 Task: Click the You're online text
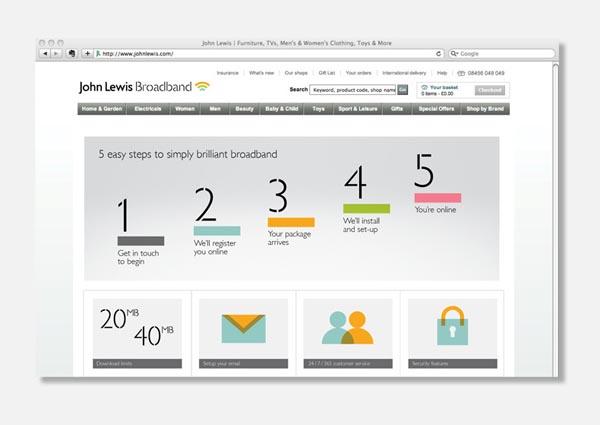tap(435, 210)
